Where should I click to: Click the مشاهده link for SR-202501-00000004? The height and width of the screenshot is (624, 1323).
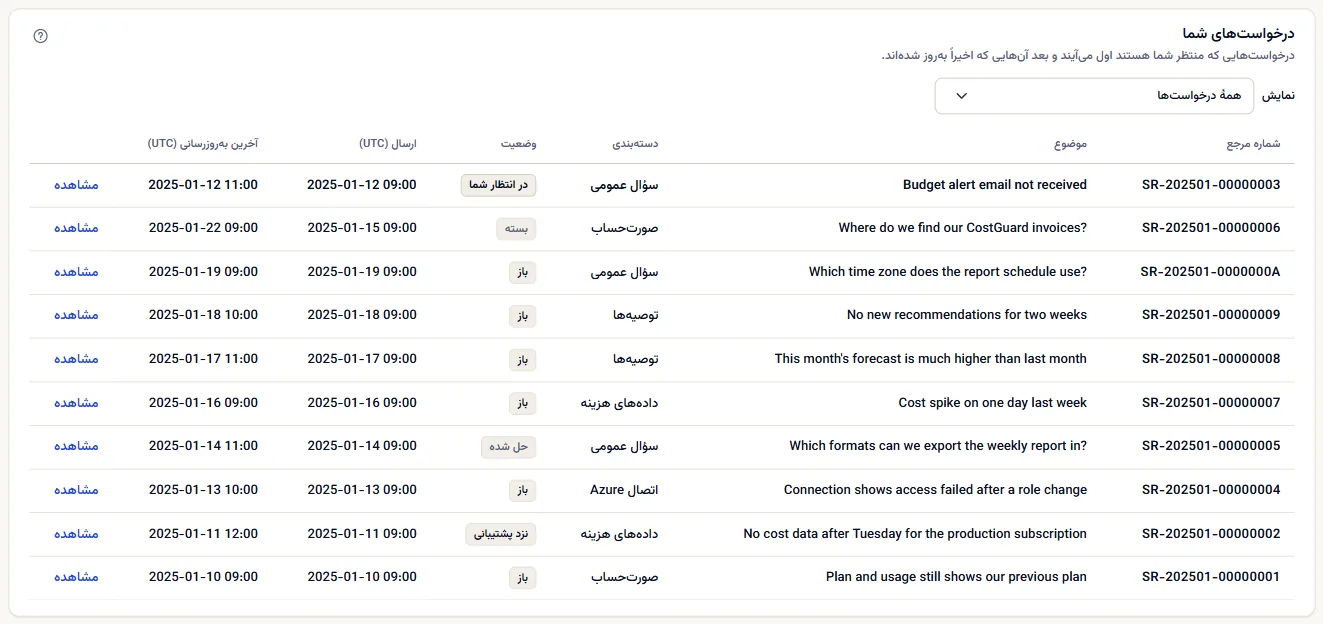tap(76, 490)
